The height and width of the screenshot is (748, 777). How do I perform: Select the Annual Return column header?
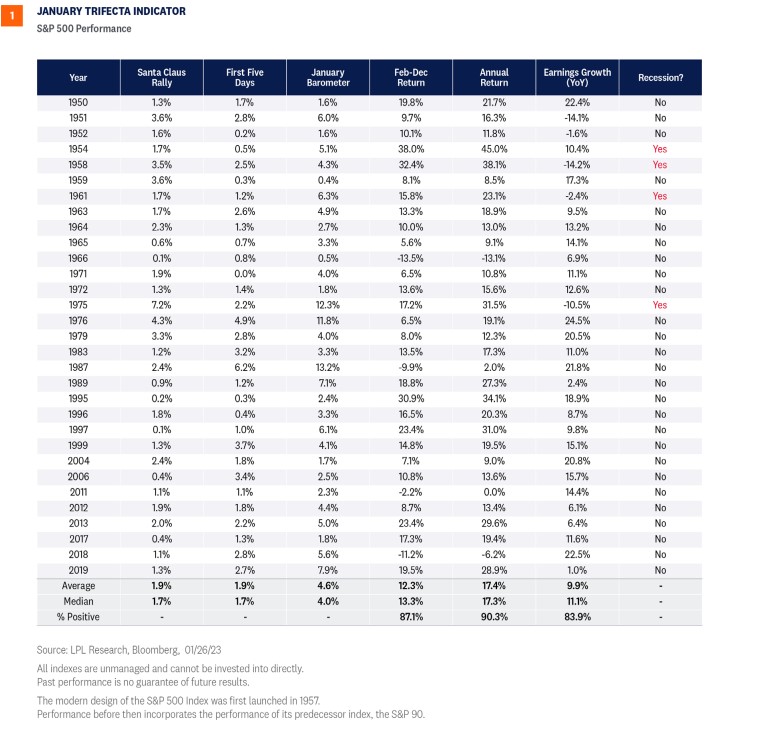click(494, 77)
